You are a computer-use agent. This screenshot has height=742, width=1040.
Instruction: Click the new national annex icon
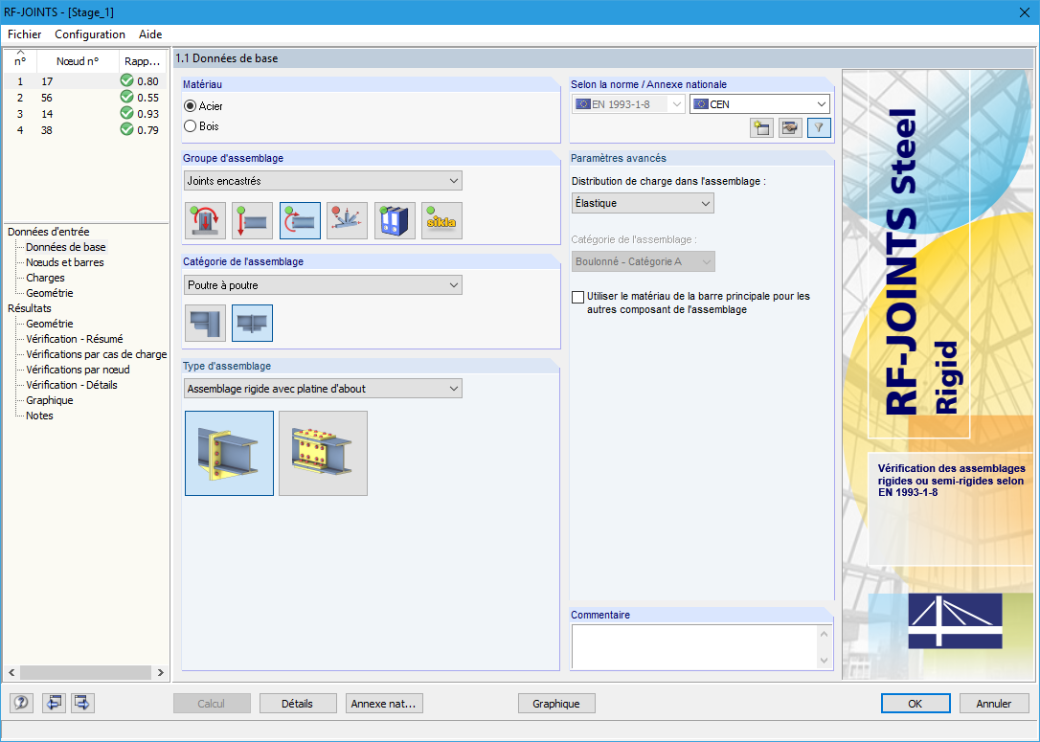(761, 128)
